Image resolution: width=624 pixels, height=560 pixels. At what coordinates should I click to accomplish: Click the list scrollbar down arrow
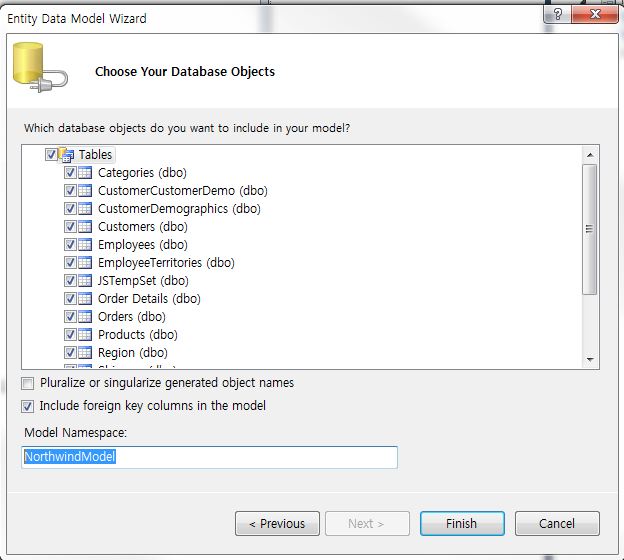click(x=590, y=360)
